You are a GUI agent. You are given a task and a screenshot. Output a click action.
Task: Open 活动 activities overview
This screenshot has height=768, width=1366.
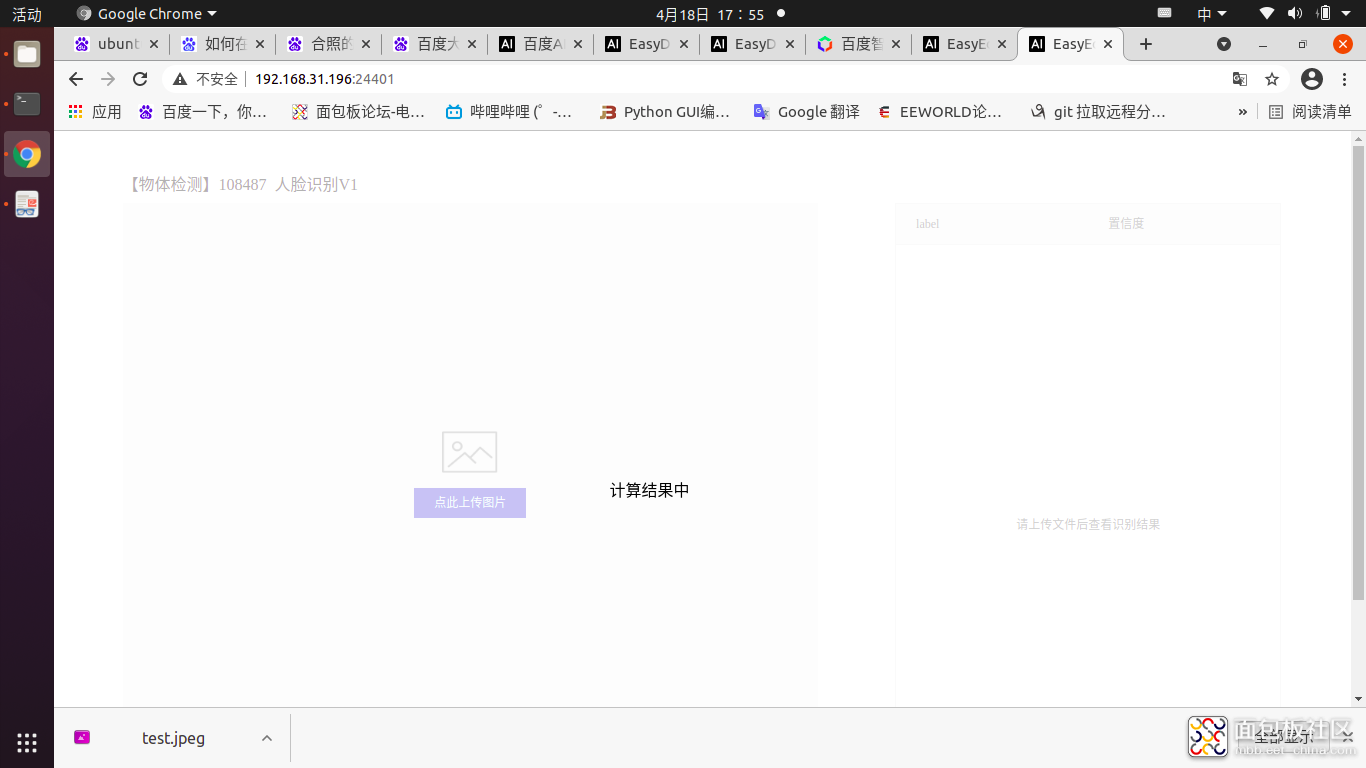click(27, 14)
